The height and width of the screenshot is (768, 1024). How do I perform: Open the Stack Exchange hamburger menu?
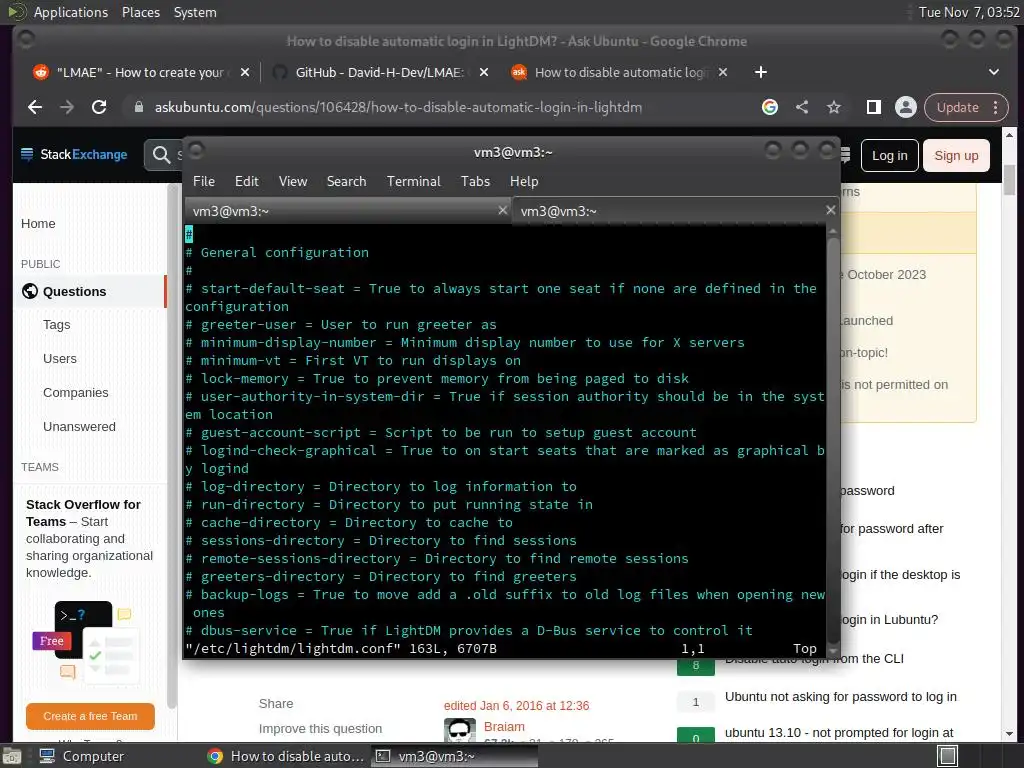(x=27, y=155)
